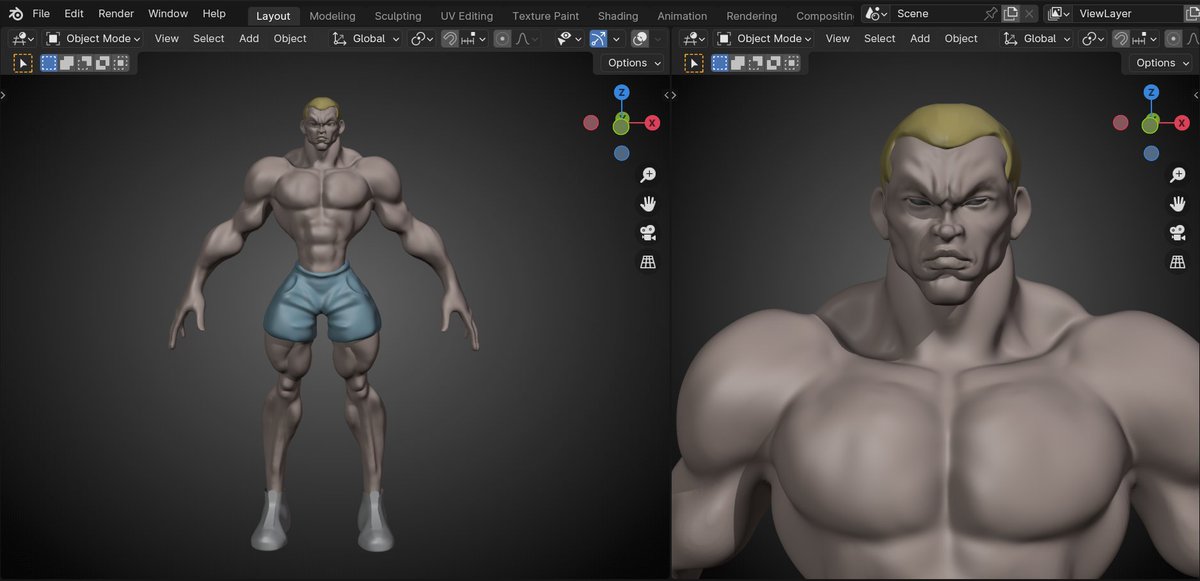Open Select menu in right viewport
The width and height of the screenshot is (1200, 581).
pyautogui.click(x=880, y=39)
